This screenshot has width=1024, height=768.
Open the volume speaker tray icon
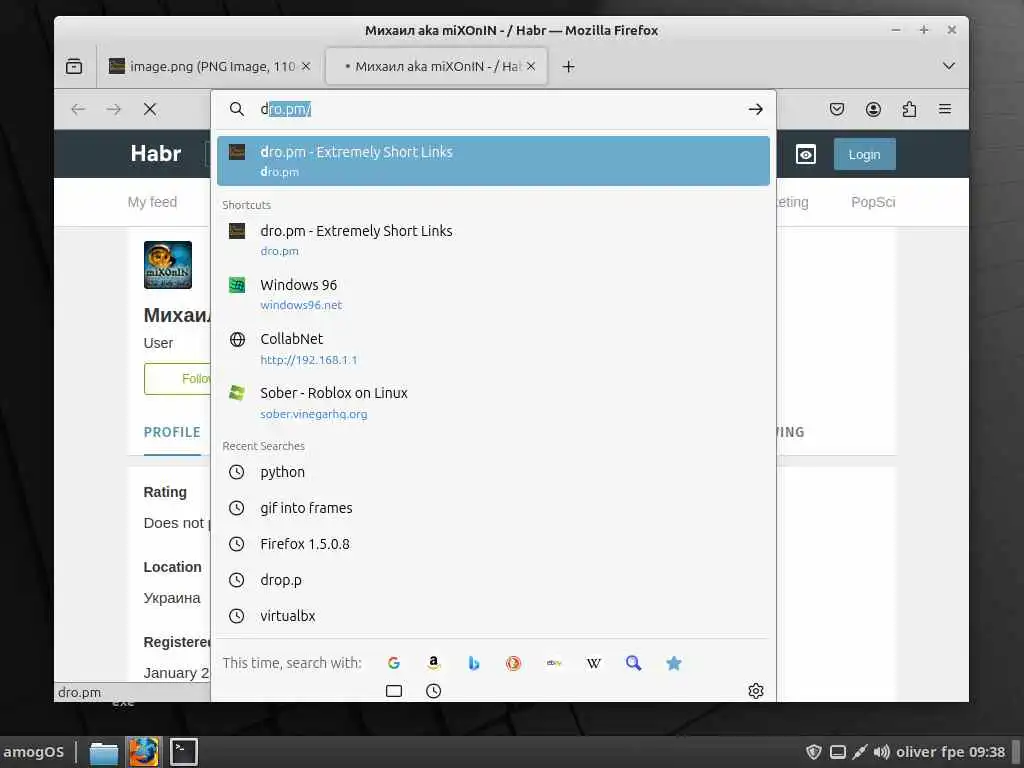[x=882, y=752]
